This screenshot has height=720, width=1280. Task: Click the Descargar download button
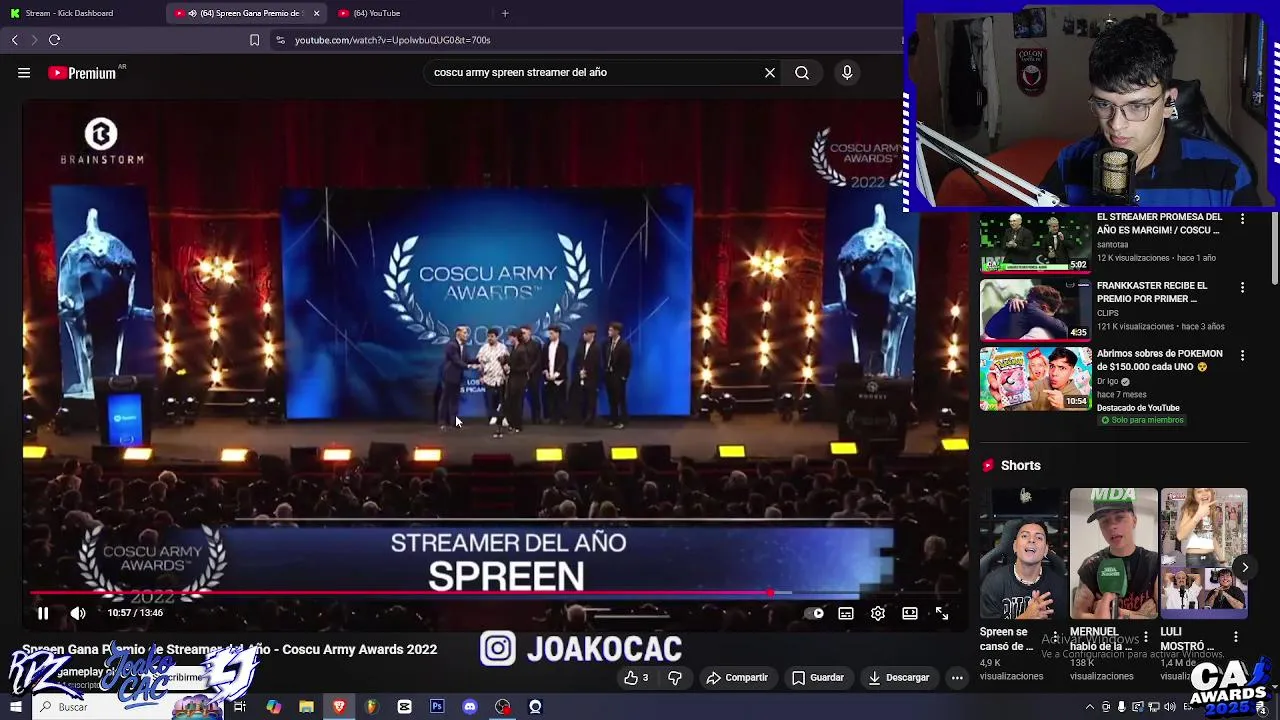pos(899,677)
